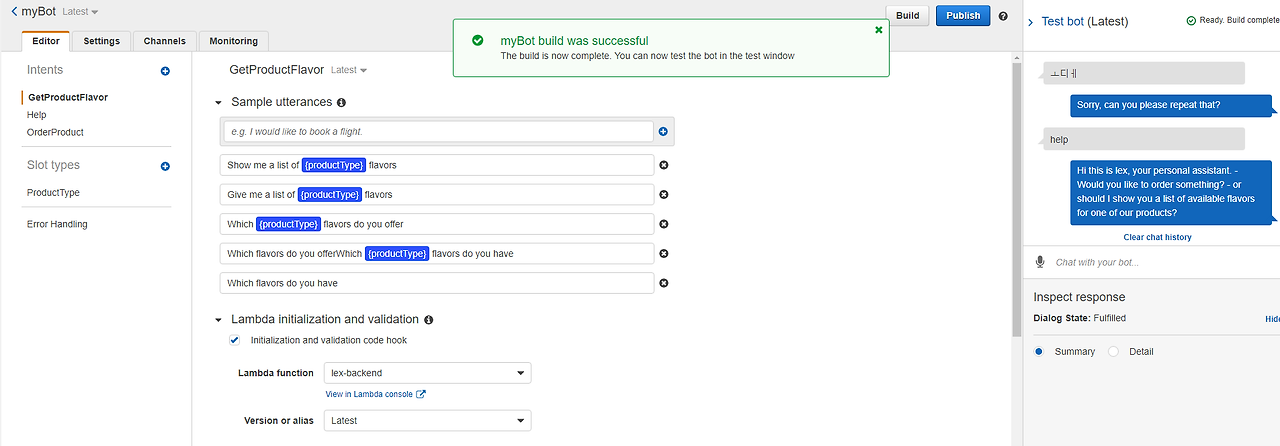The width and height of the screenshot is (1280, 446).
Task: Open the Lambda function dropdown
Action: point(427,373)
